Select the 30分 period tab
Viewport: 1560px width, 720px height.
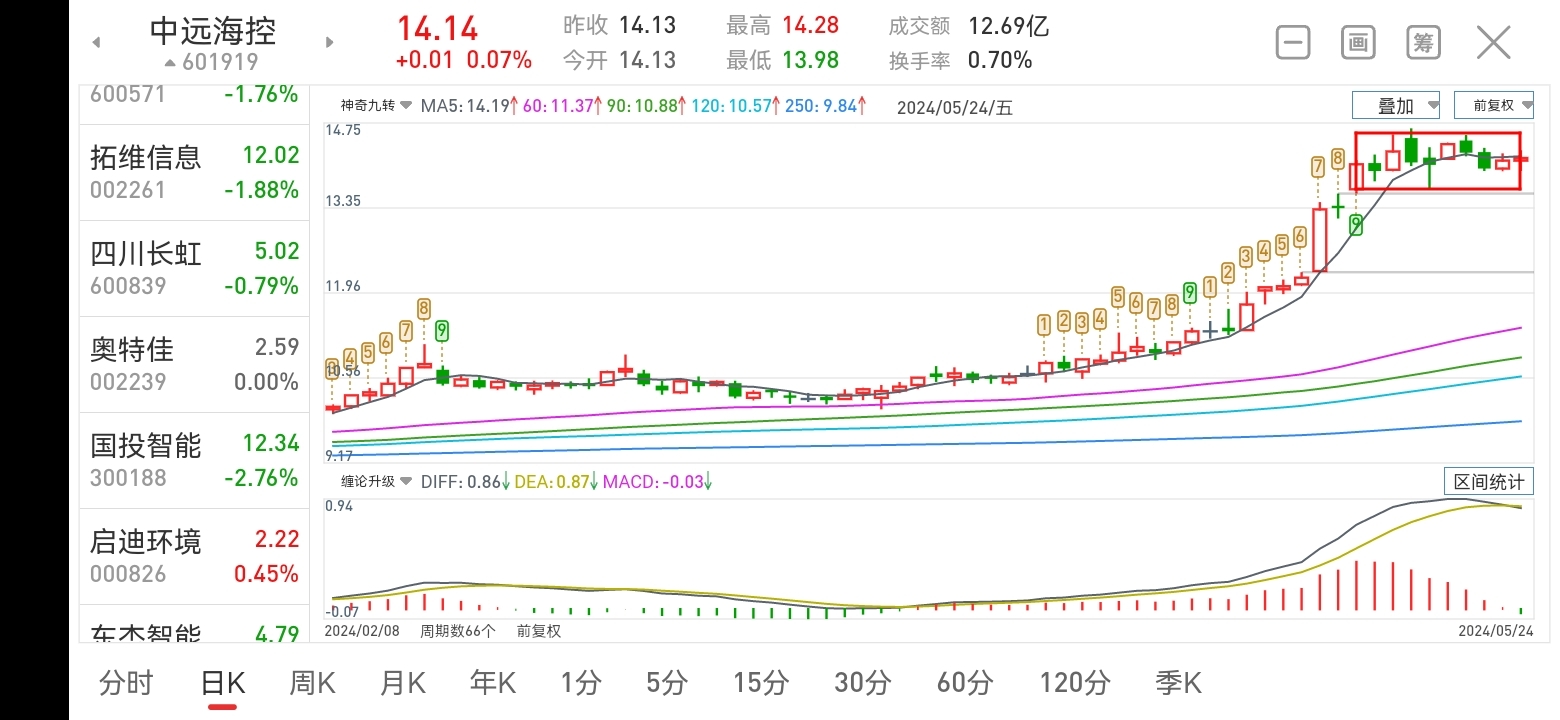[863, 683]
